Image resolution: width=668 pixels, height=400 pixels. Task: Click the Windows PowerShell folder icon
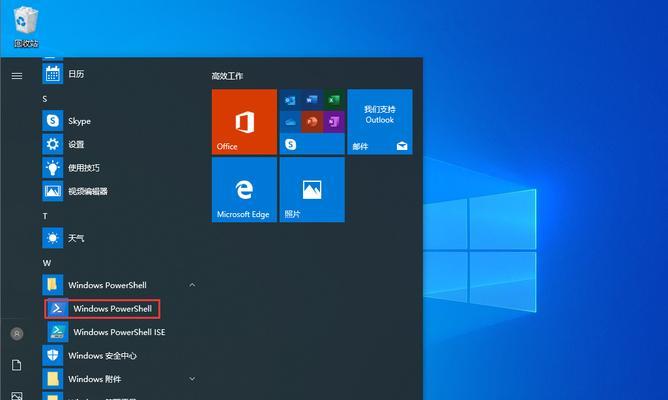click(x=53, y=285)
